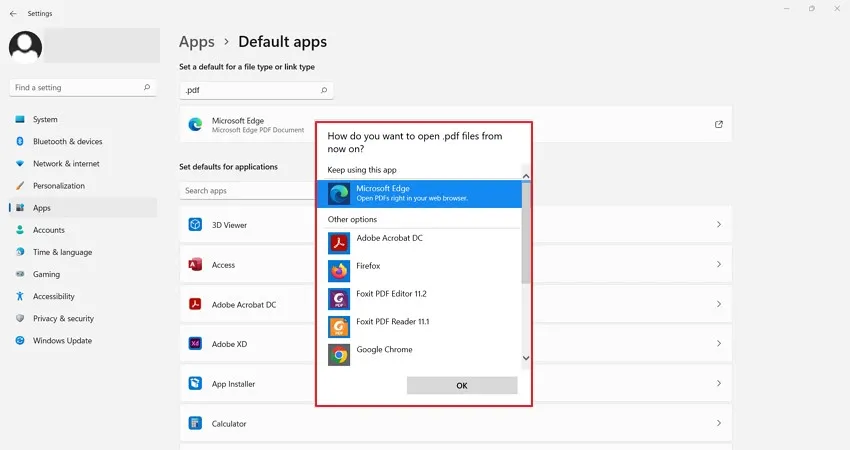Expand the Adobe Acrobat DC row chevron

coord(719,304)
